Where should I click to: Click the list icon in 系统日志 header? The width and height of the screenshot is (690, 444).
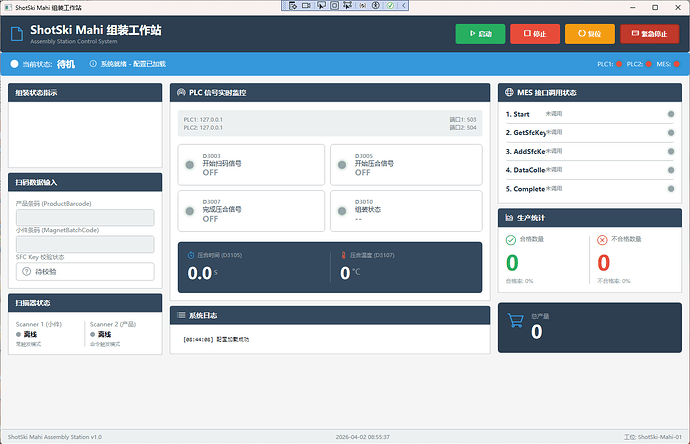click(181, 315)
